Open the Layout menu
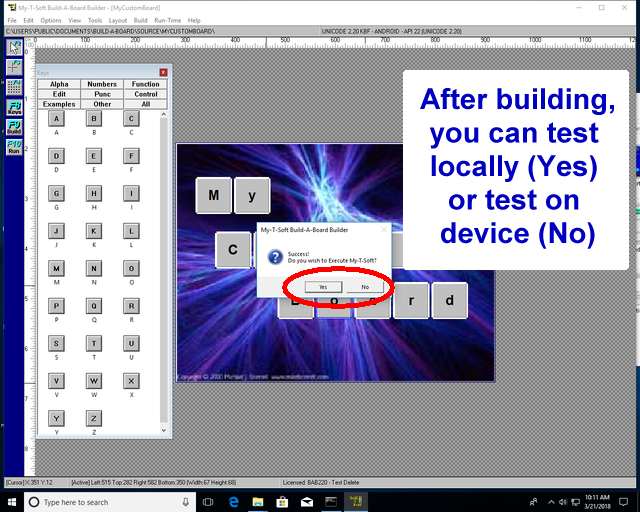This screenshot has width=640, height=512. click(x=118, y=20)
